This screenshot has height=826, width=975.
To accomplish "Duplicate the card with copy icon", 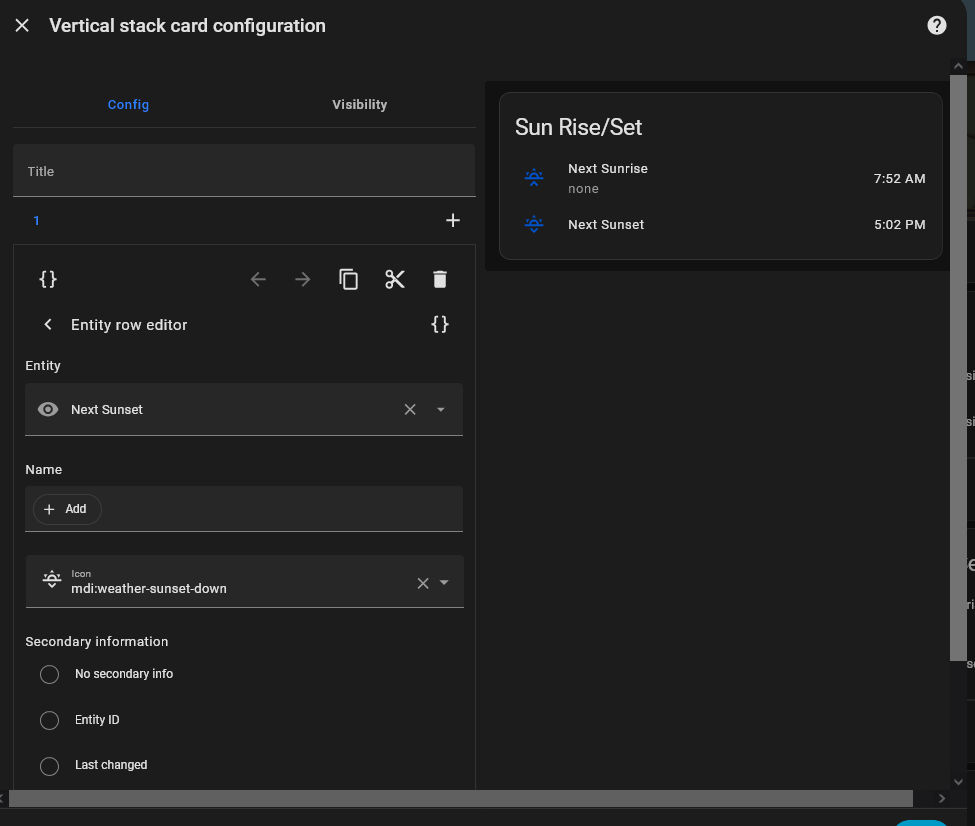I will coord(348,279).
